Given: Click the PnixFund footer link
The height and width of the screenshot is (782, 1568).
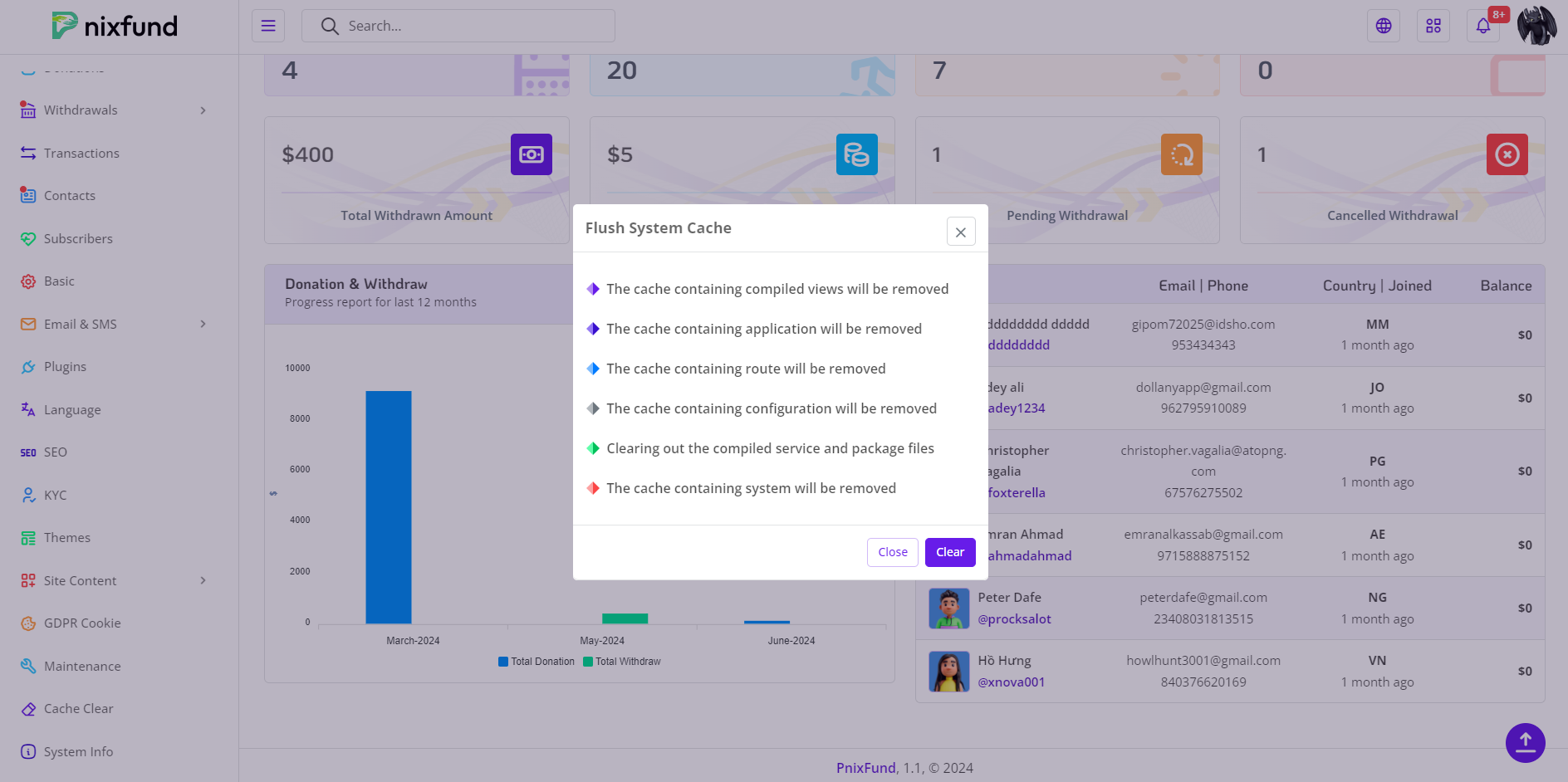Looking at the screenshot, I should point(865,768).
